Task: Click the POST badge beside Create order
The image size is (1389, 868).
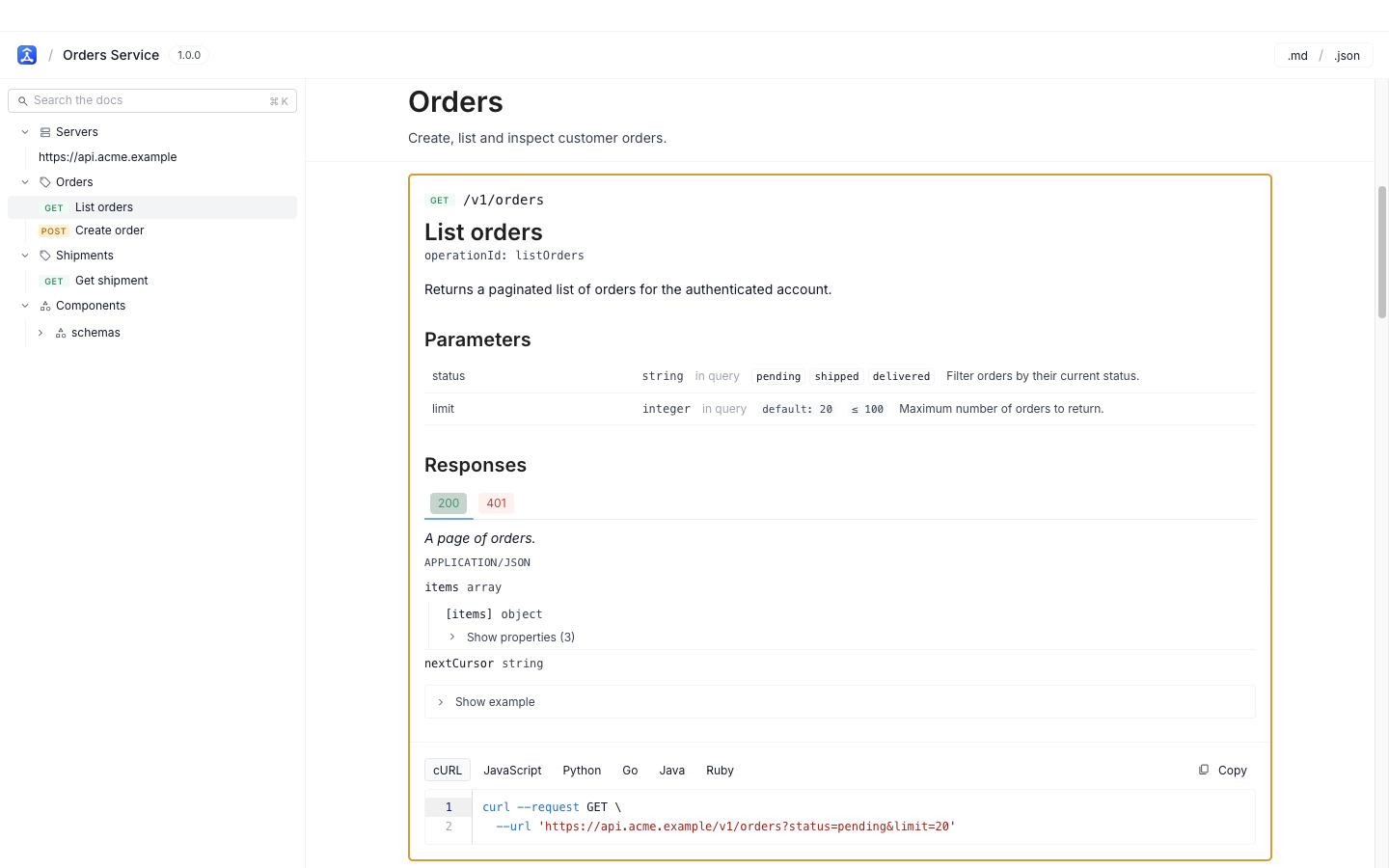Action: tap(54, 231)
